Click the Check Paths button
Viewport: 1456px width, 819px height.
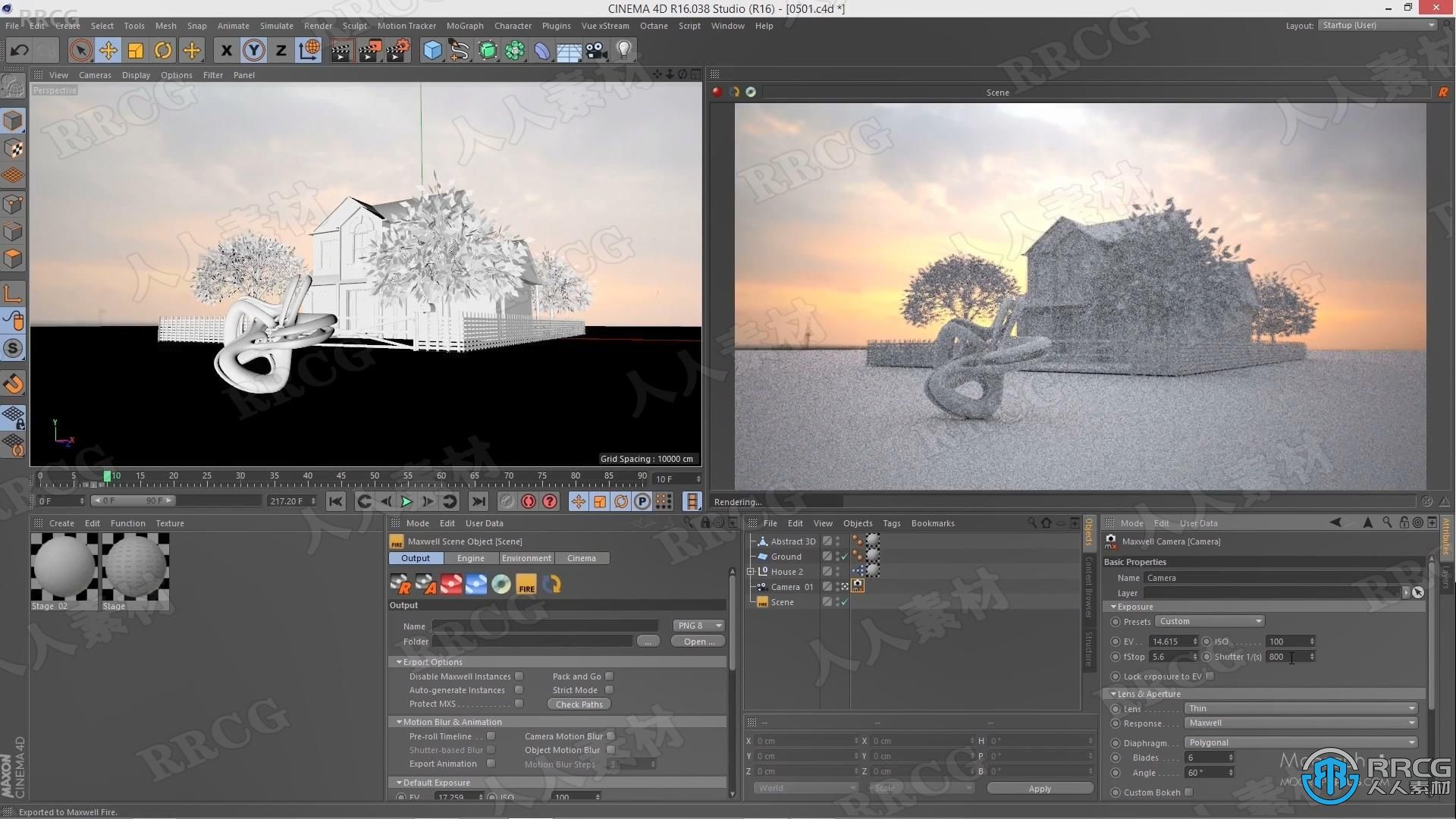pyautogui.click(x=578, y=703)
